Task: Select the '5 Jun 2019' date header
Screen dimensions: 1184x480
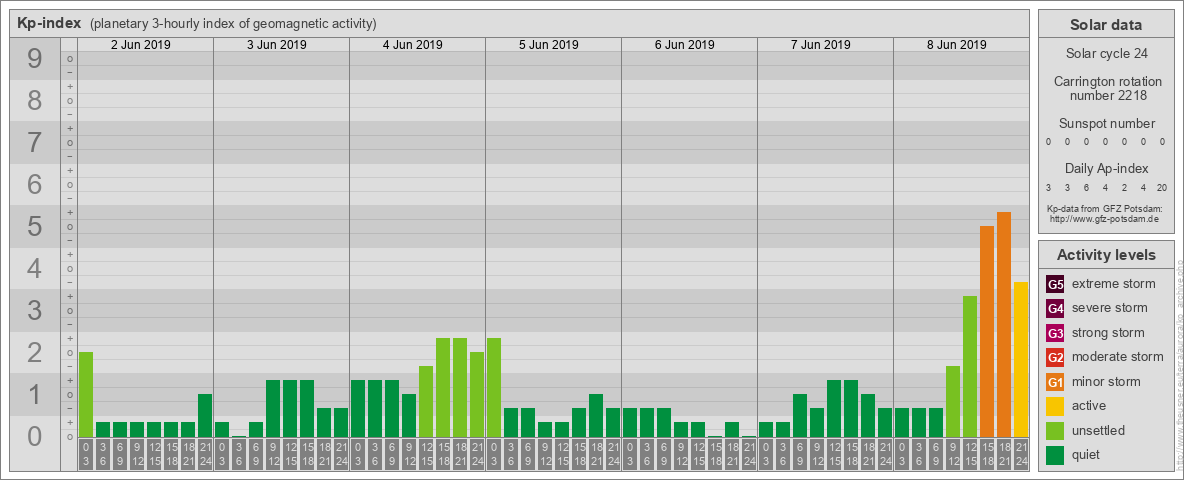Action: point(549,45)
